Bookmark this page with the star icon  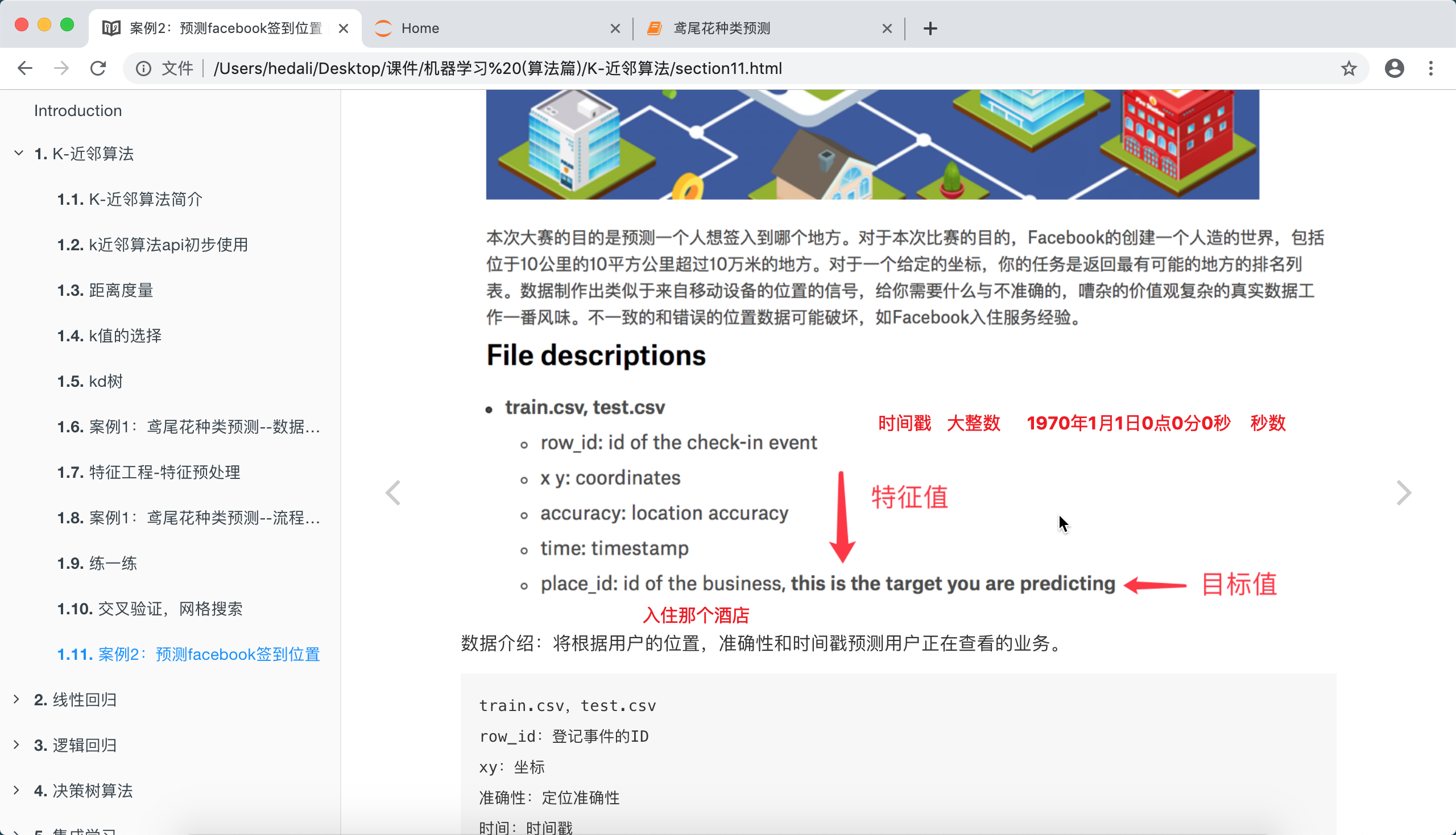pos(1349,68)
